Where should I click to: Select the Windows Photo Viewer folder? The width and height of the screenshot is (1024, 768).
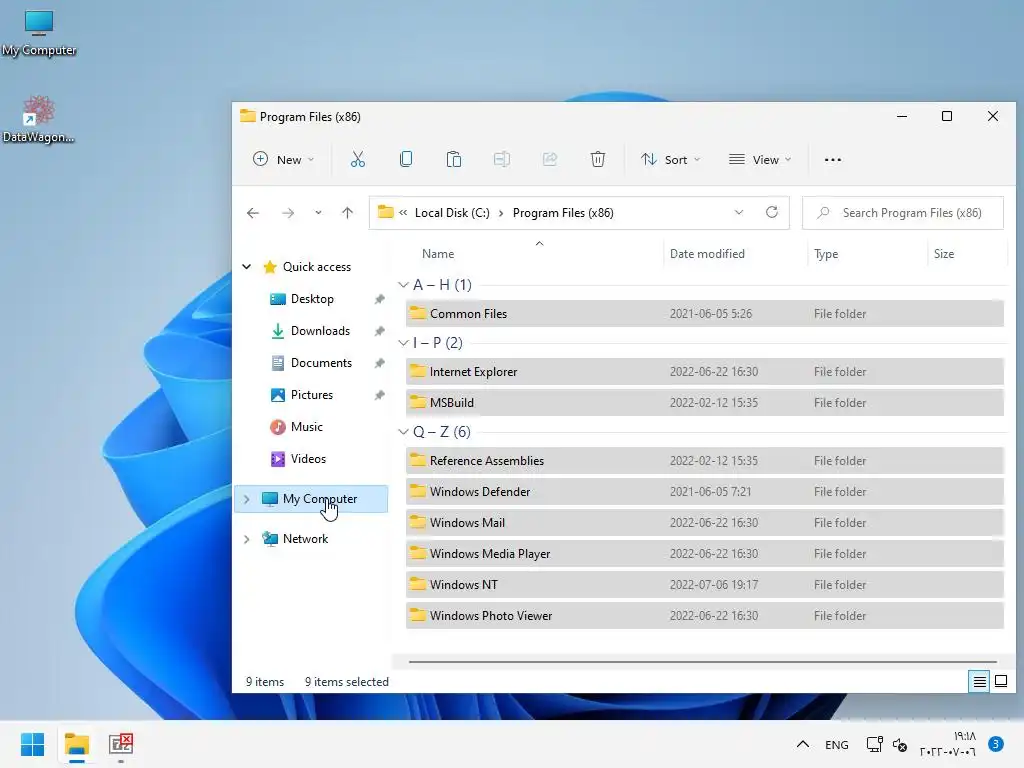pyautogui.click(x=705, y=616)
